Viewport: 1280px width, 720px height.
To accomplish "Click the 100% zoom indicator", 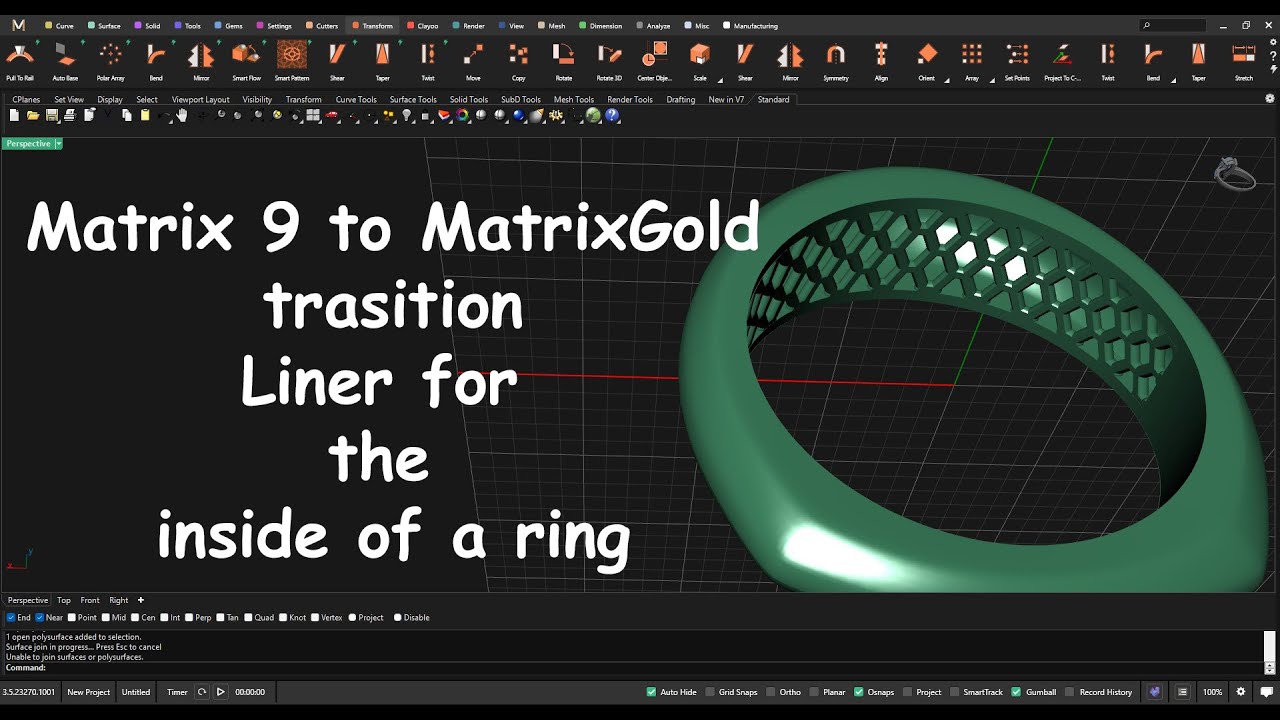I will coord(1212,692).
